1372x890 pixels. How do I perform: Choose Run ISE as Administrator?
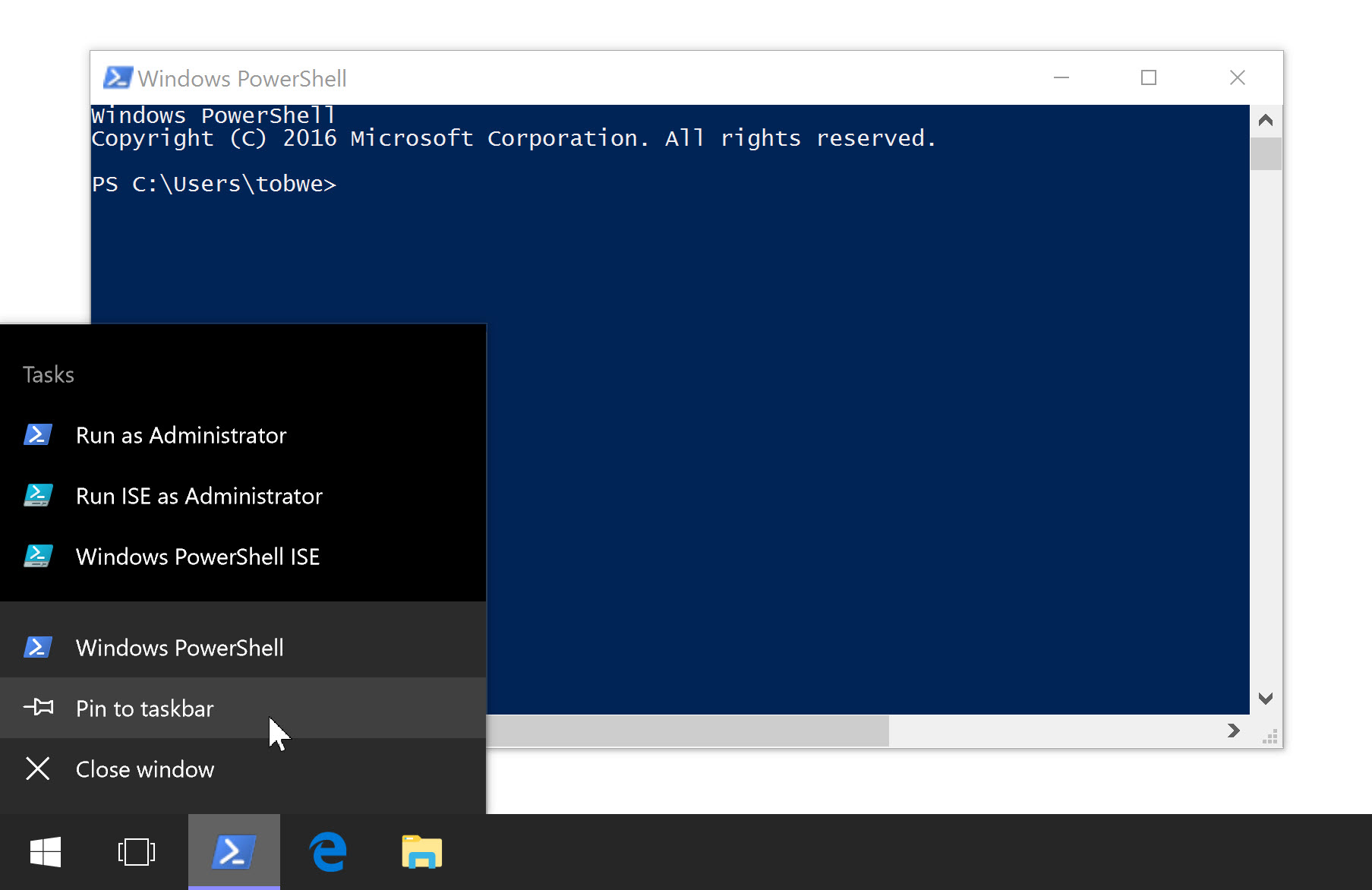pyautogui.click(x=243, y=496)
